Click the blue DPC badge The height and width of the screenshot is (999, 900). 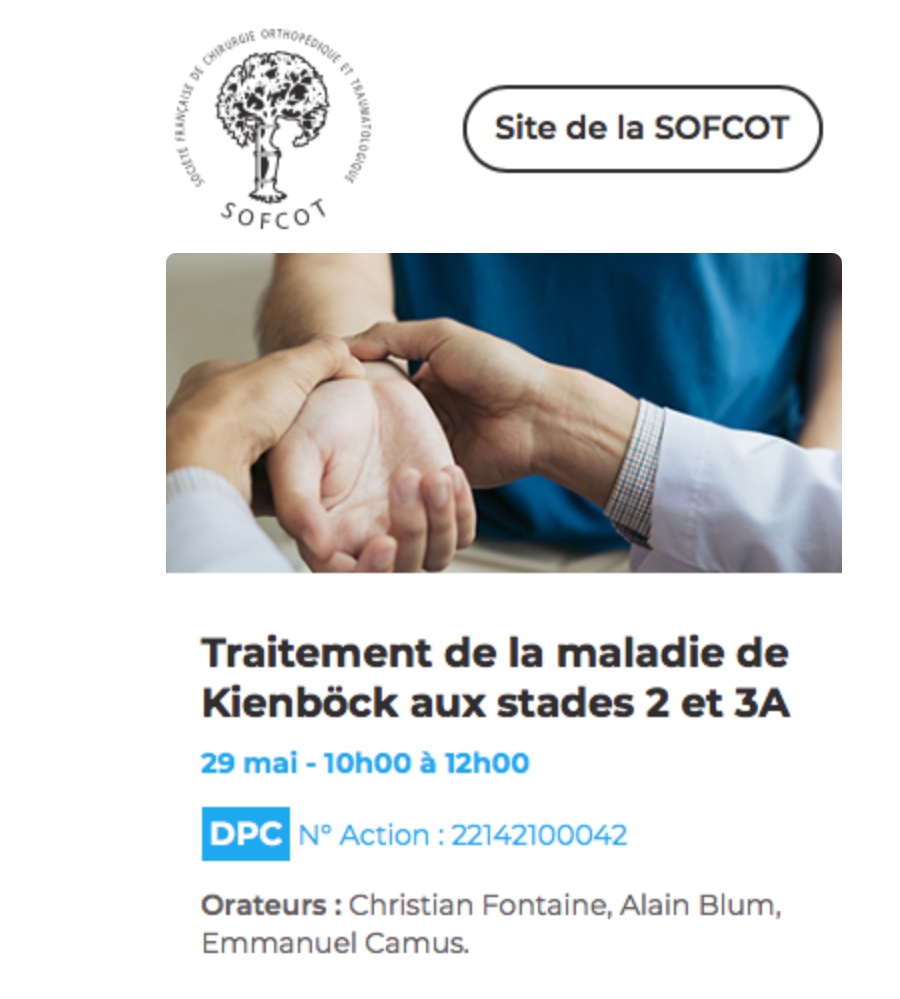click(x=245, y=833)
